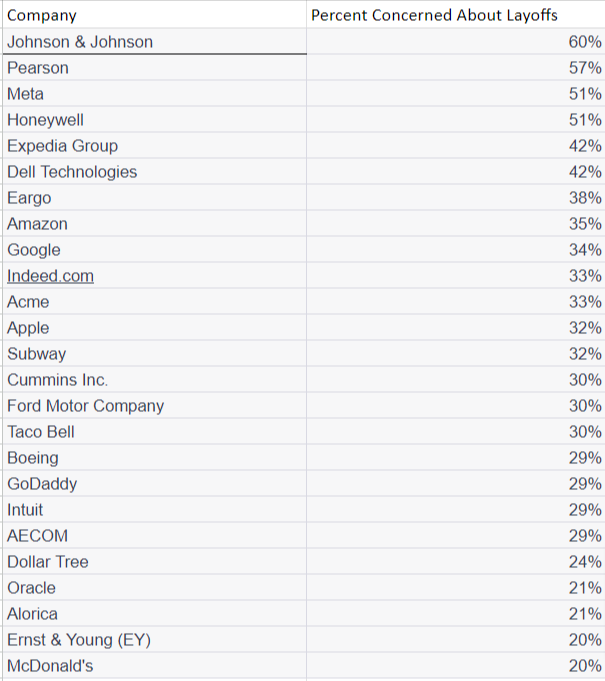The height and width of the screenshot is (681, 605).
Task: Click the McDonald's company cell
Action: coord(50,666)
